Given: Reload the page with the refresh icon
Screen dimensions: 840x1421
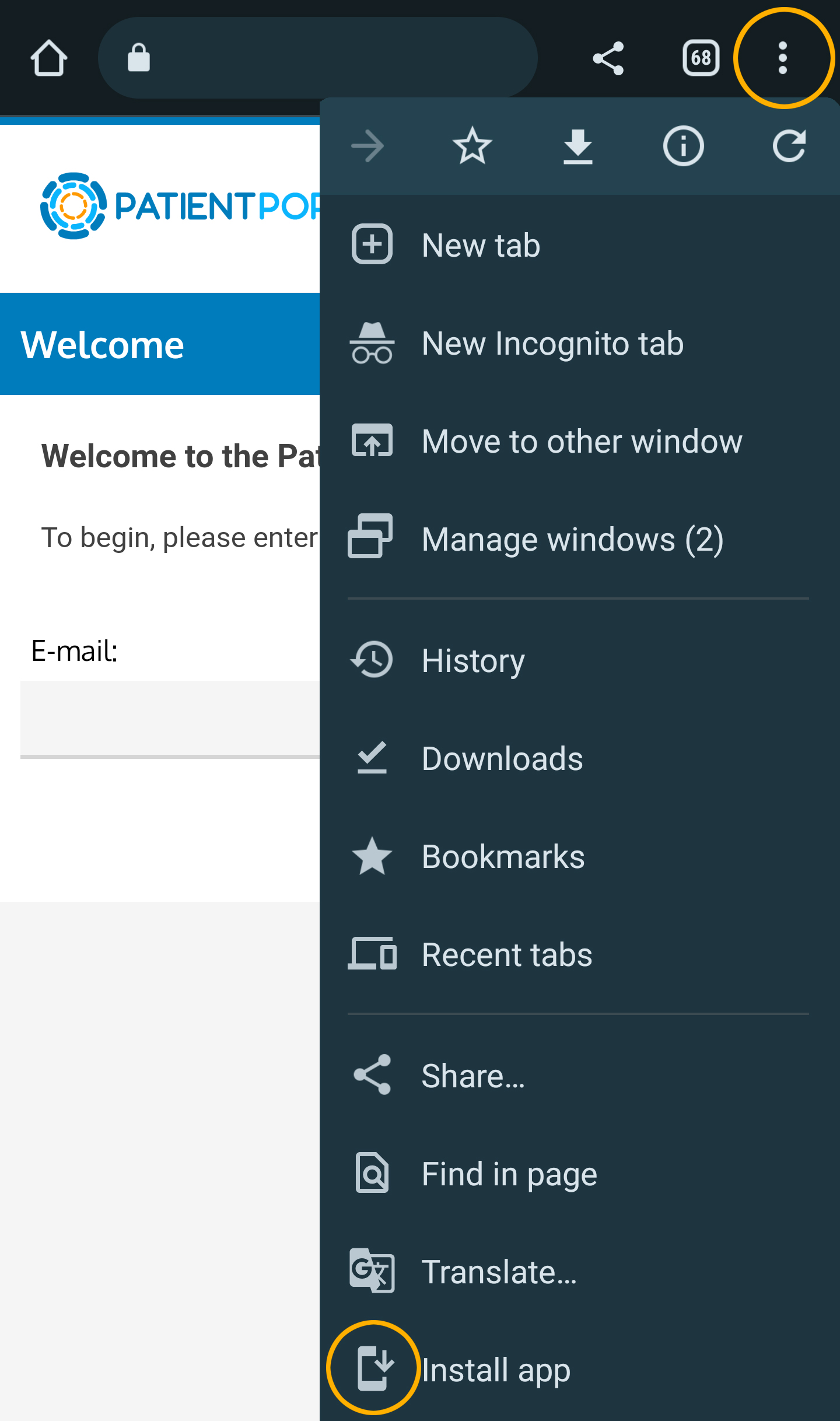Looking at the screenshot, I should (x=789, y=146).
